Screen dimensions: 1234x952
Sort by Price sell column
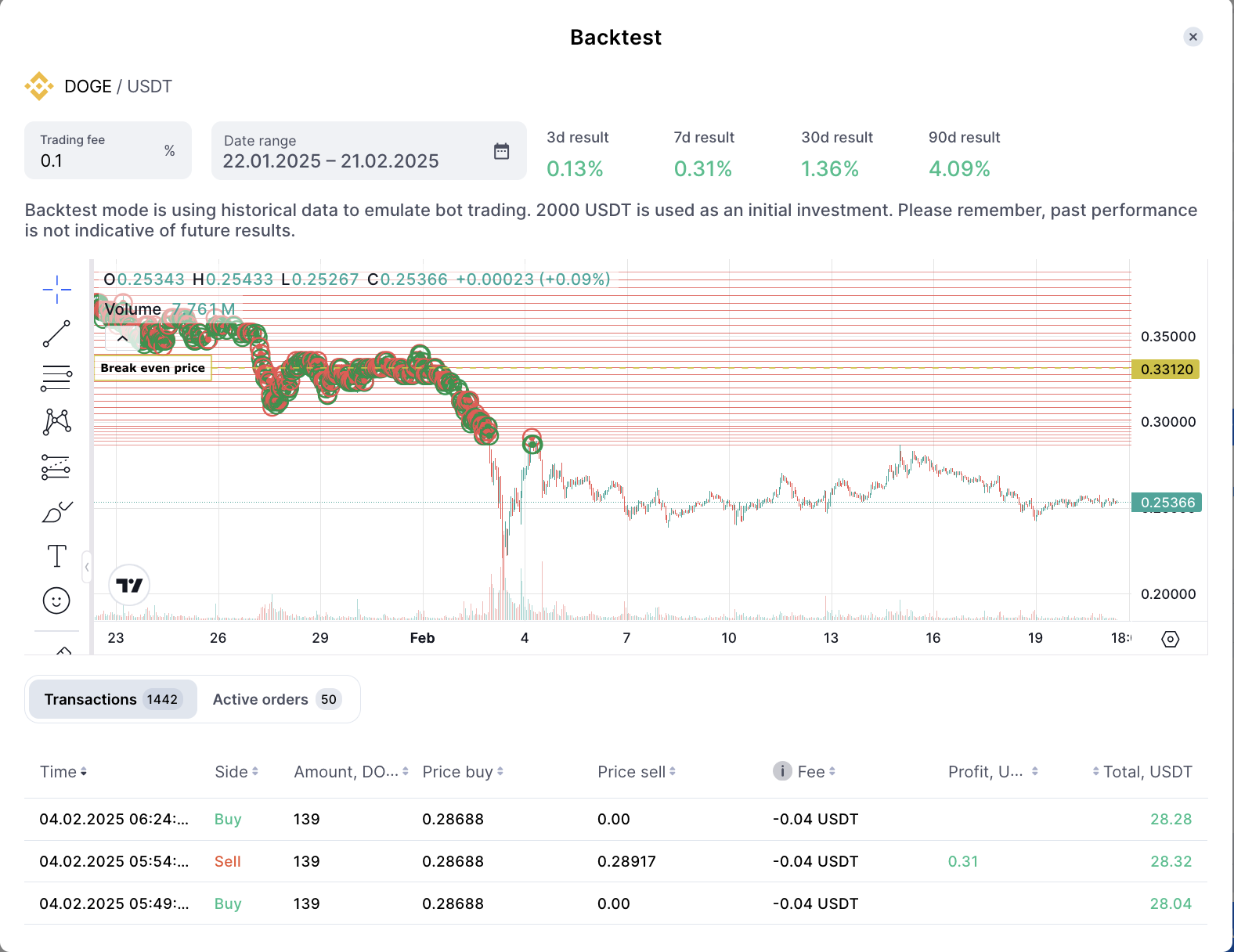click(x=636, y=772)
